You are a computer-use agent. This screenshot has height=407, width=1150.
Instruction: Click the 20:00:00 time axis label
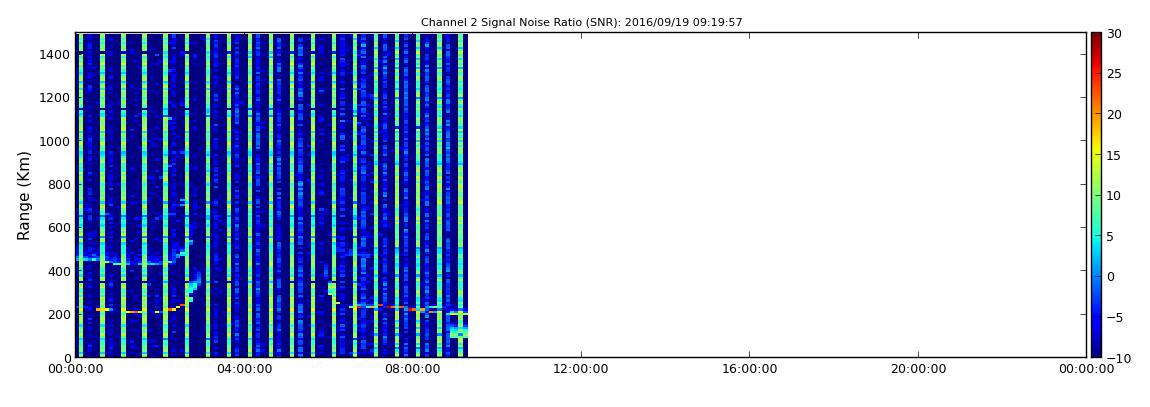(x=918, y=370)
